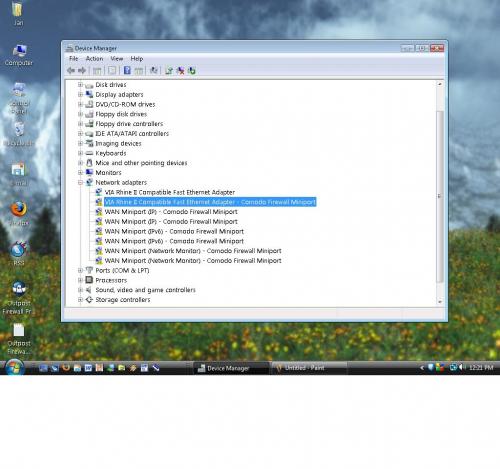Show hidden tray icons using the arrow

[x=422, y=368]
